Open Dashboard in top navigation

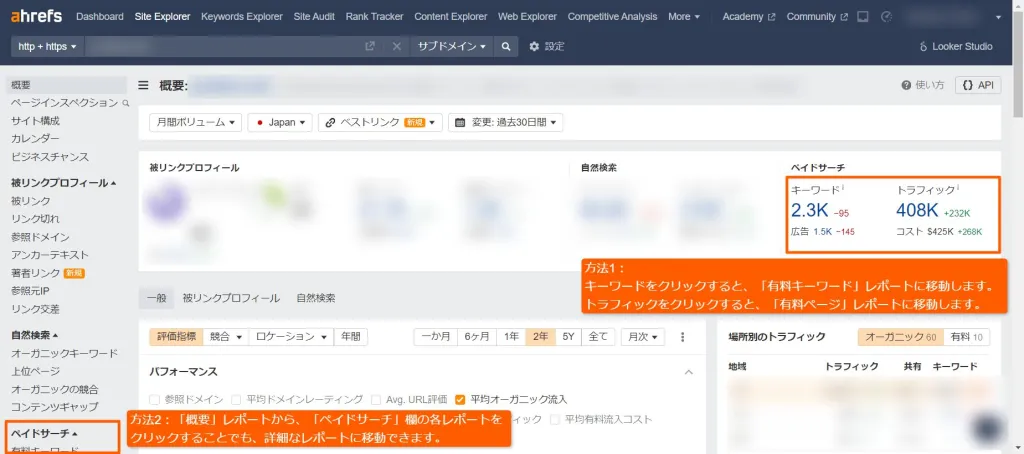(x=100, y=17)
